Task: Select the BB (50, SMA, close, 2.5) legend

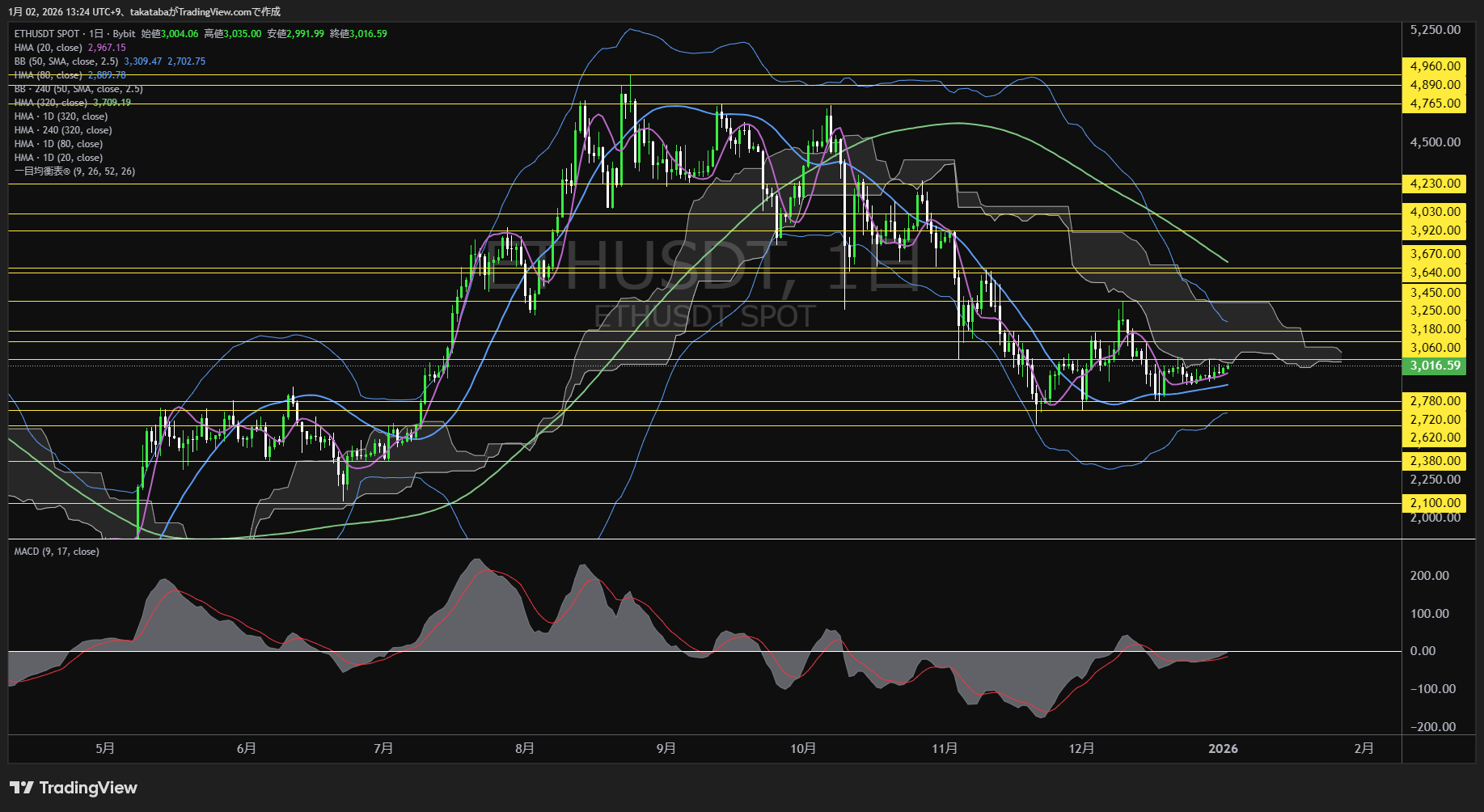Action: click(66, 61)
